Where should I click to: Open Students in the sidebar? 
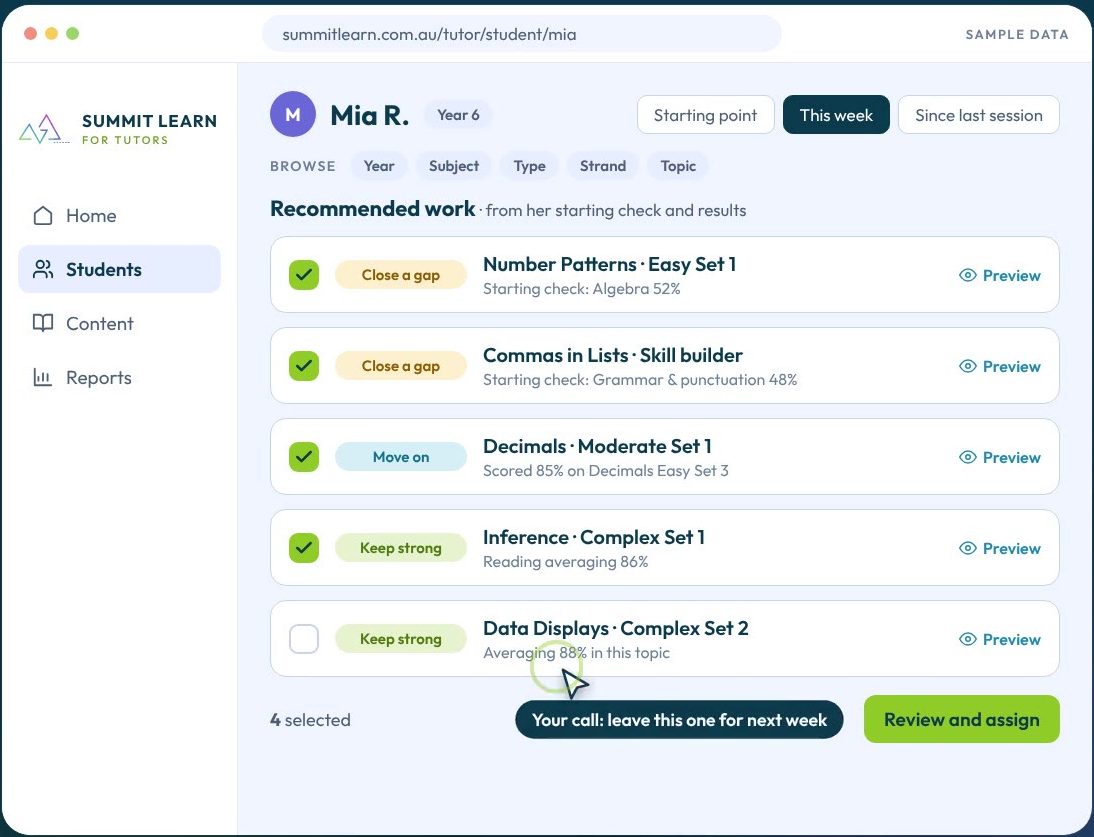[119, 269]
